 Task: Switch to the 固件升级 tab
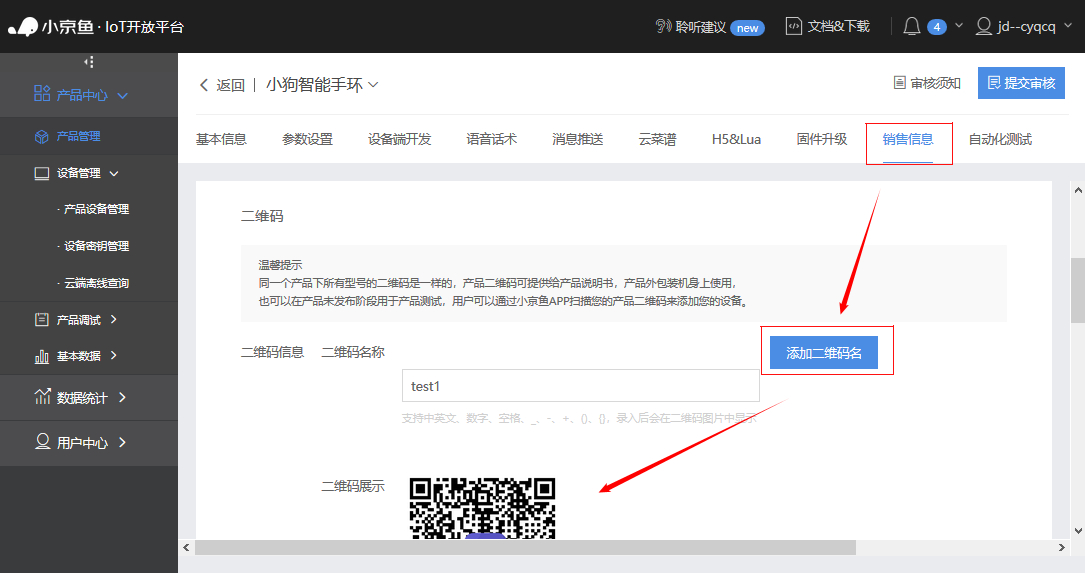[822, 139]
